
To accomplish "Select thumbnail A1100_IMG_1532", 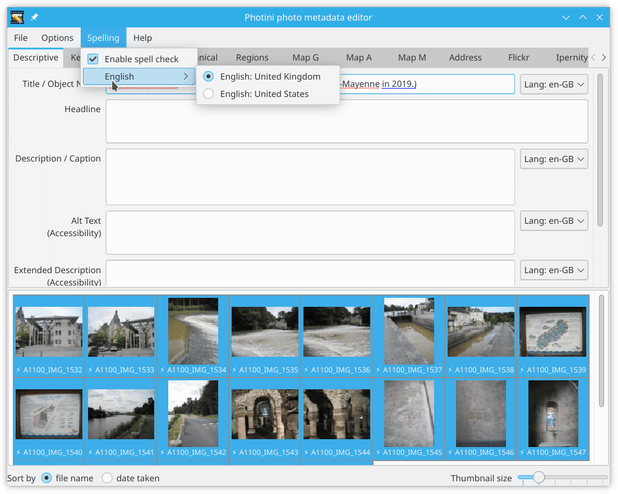I will tap(49, 336).
